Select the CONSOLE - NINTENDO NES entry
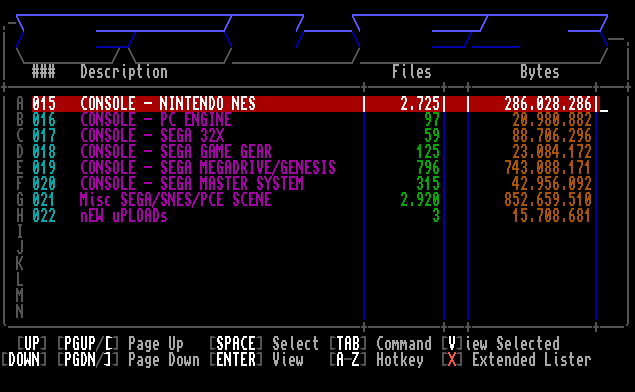Viewport: 635px width, 392px height. [x=315, y=104]
